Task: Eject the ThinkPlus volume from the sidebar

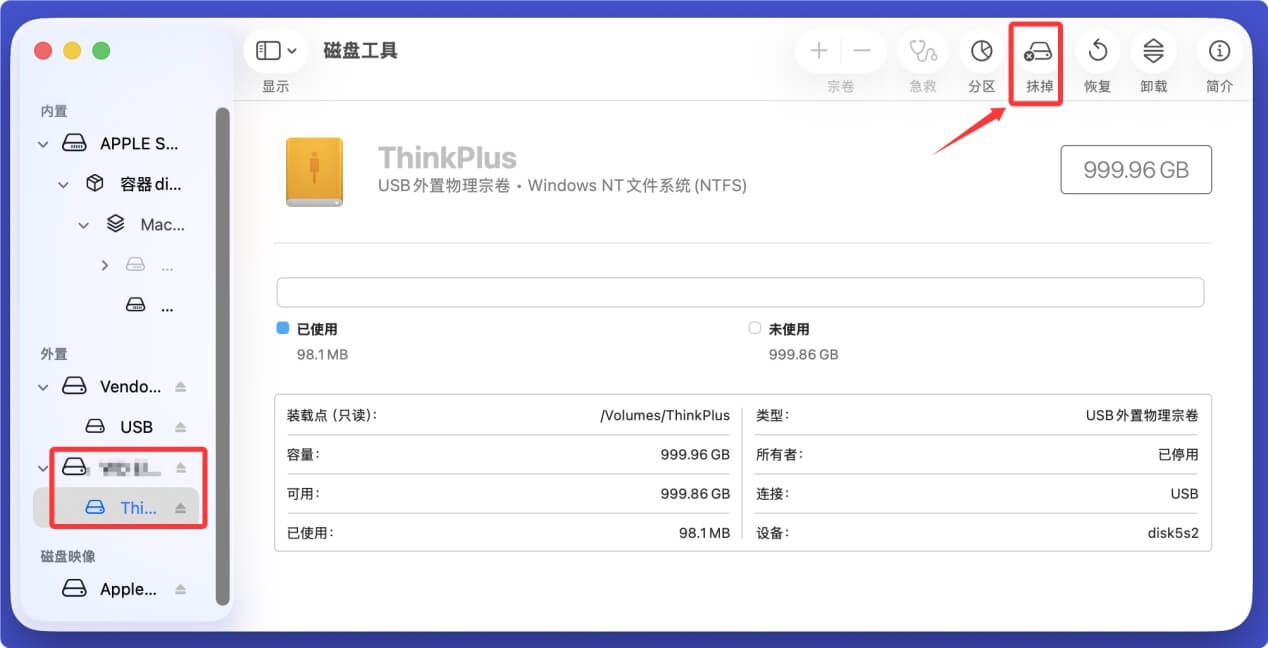Action: coord(182,507)
